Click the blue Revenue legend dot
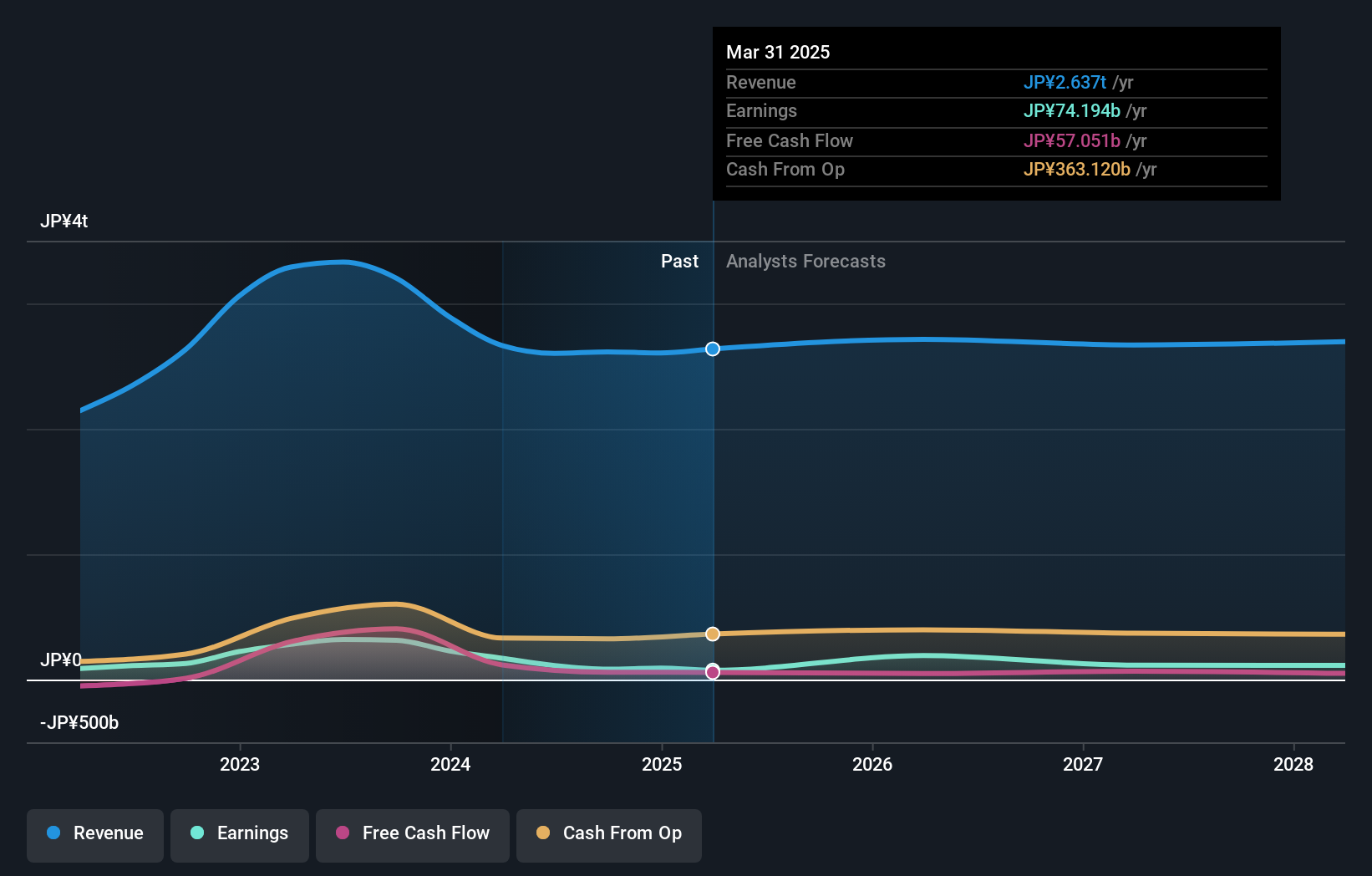The image size is (1372, 876). pos(53,833)
